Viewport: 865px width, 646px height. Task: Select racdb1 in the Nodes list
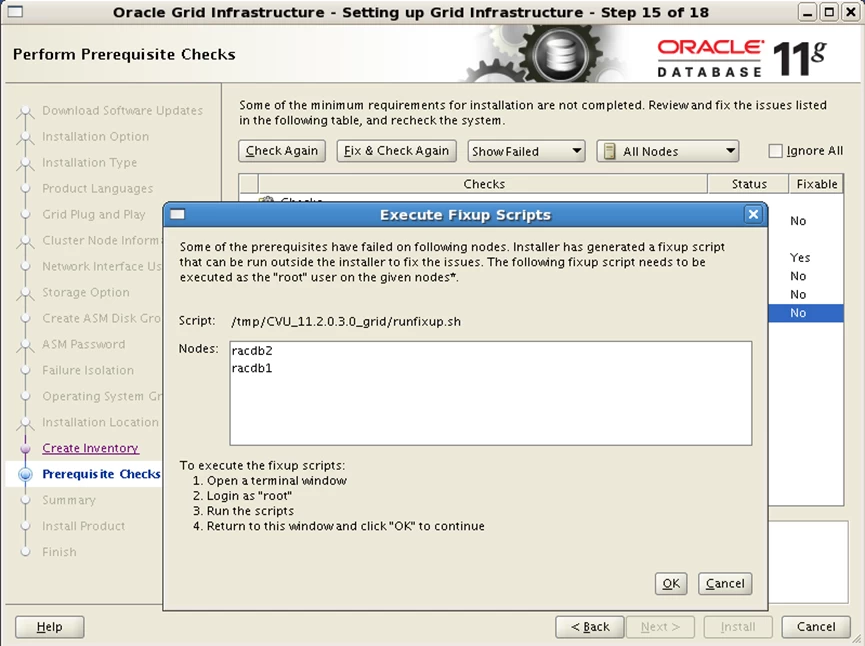(x=252, y=368)
